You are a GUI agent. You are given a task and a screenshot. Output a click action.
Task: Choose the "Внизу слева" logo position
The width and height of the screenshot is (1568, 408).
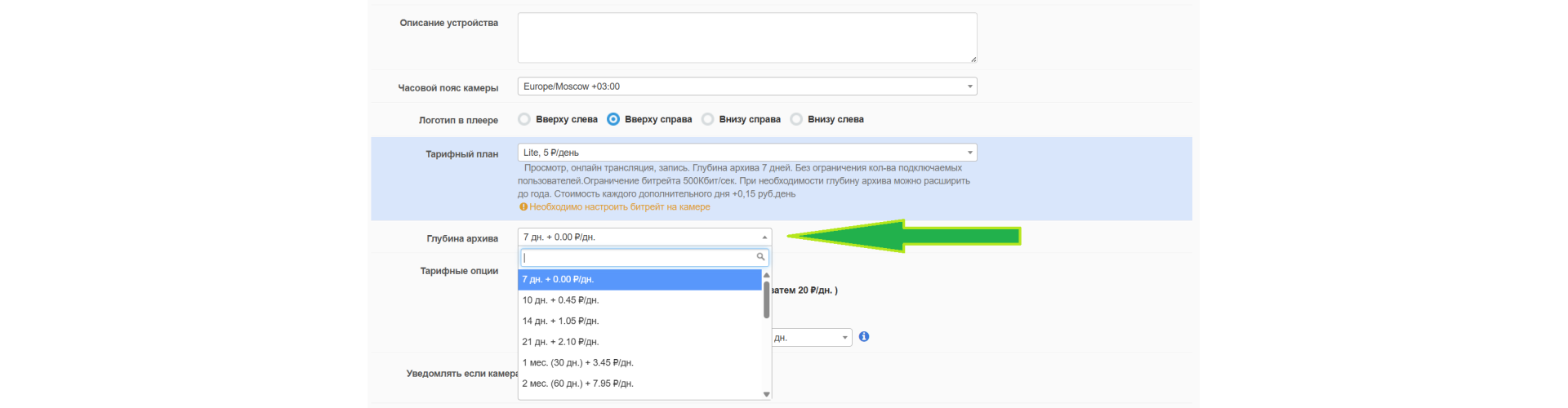pyautogui.click(x=796, y=119)
